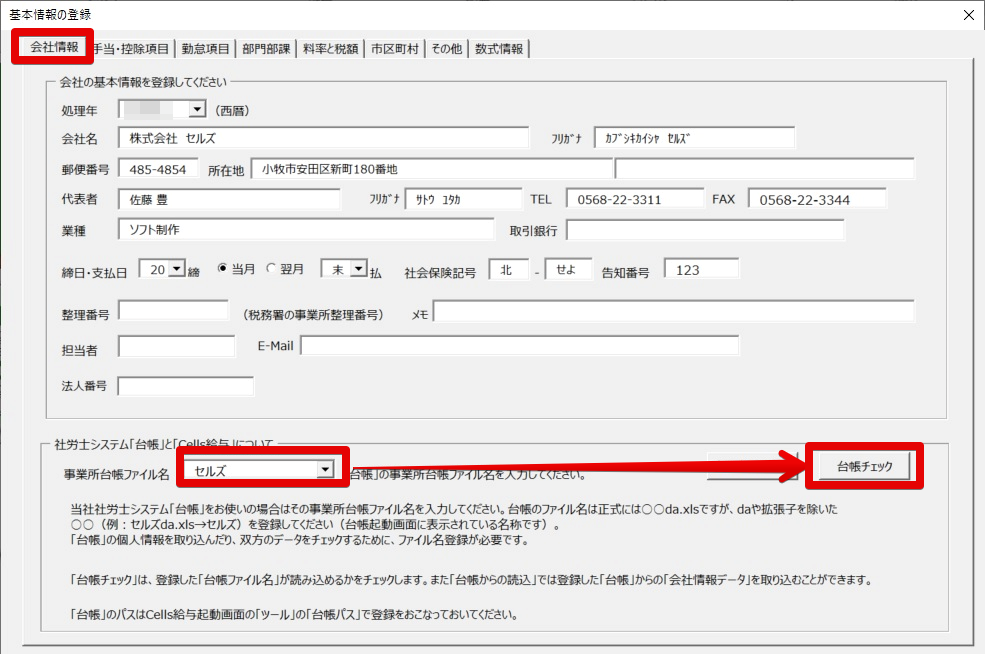Click the 社会保険記号 field containing 北
Image resolution: width=986 pixels, height=654 pixels.
coord(509,269)
